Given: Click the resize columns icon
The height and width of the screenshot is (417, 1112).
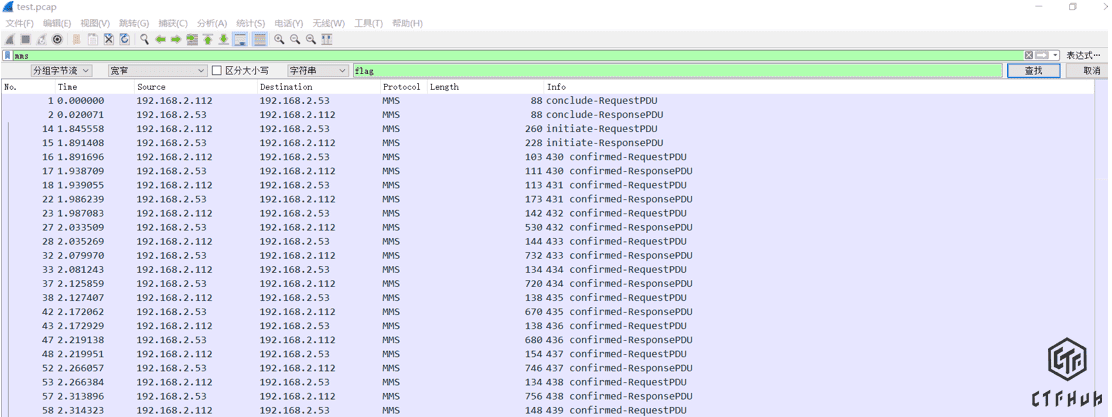Looking at the screenshot, I should pos(327,39).
